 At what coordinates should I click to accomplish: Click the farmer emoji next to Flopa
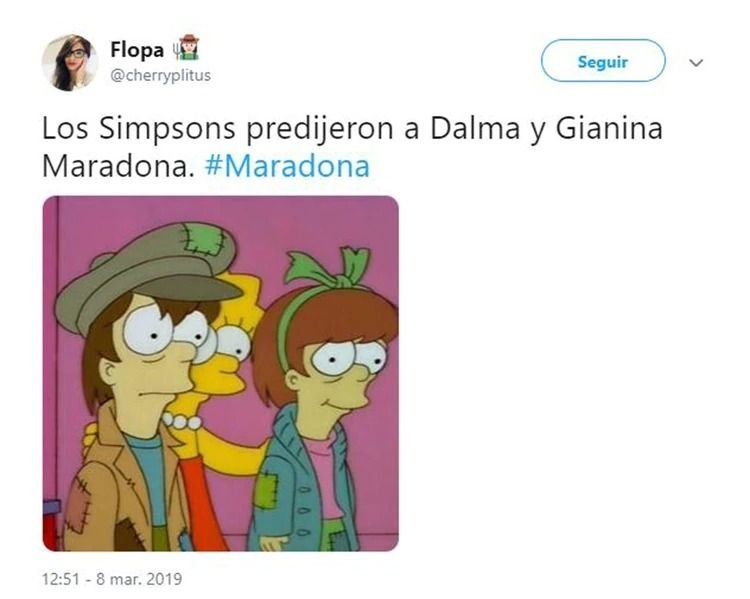pos(186,48)
